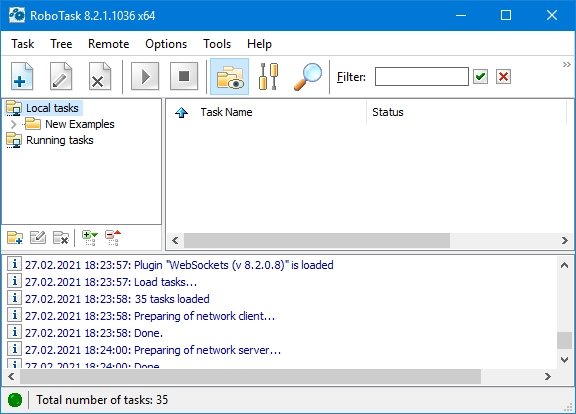The height and width of the screenshot is (414, 576).
Task: Expand toolbar overflow chevron at right
Action: pos(567,65)
